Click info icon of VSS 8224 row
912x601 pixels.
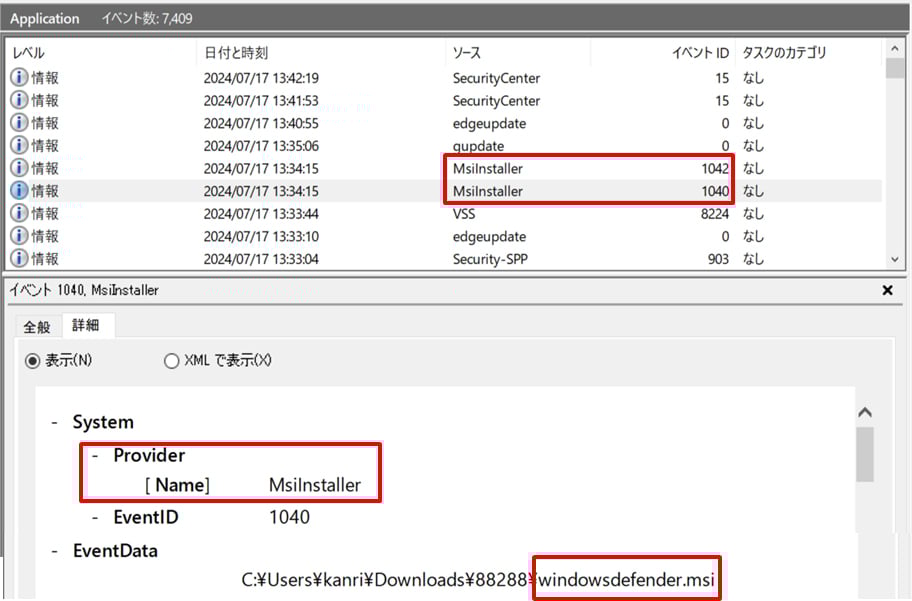click(x=19, y=213)
